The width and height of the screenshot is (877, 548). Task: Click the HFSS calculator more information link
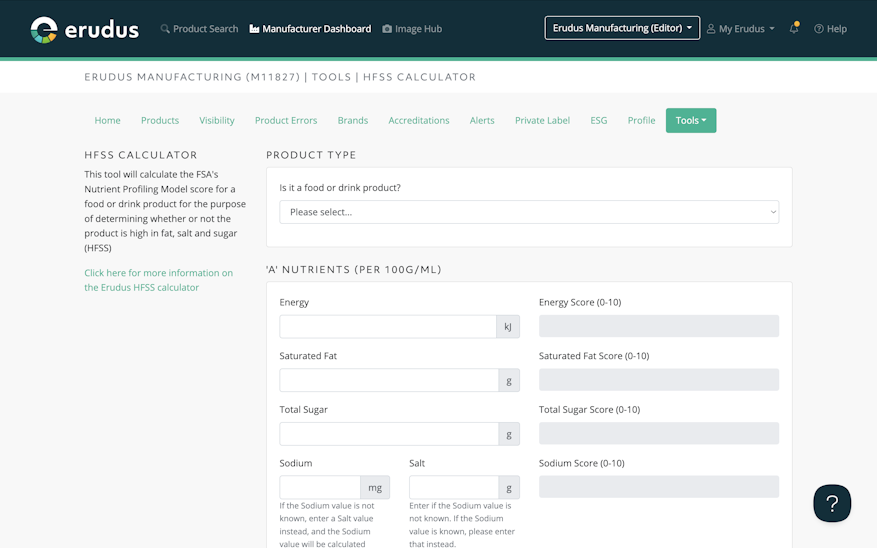[158, 280]
